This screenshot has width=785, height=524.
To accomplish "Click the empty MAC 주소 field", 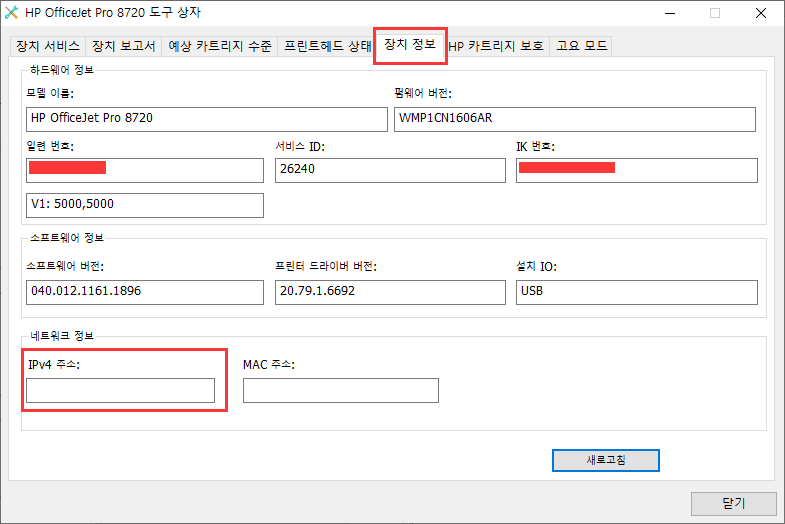I will coord(341,390).
